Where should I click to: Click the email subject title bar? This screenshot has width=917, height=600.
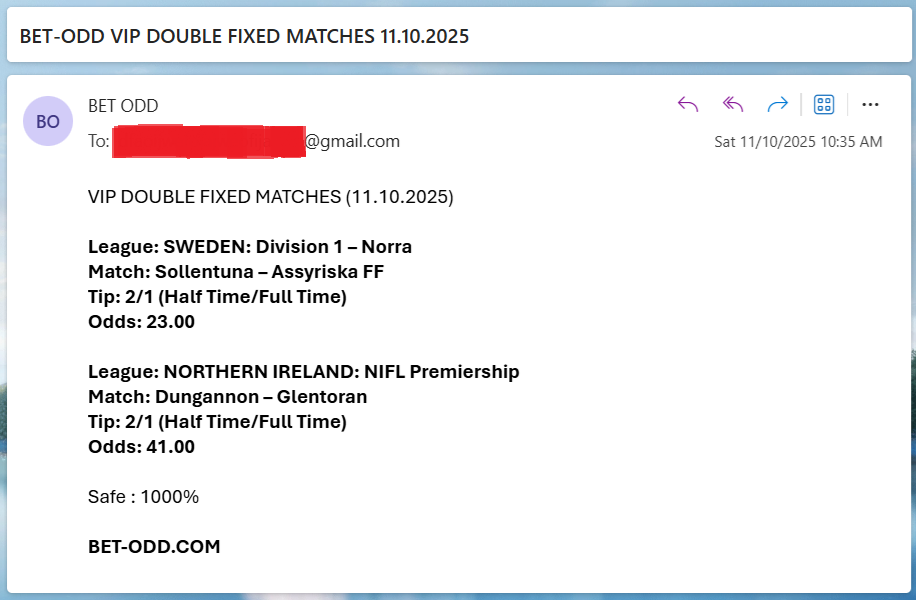245,37
